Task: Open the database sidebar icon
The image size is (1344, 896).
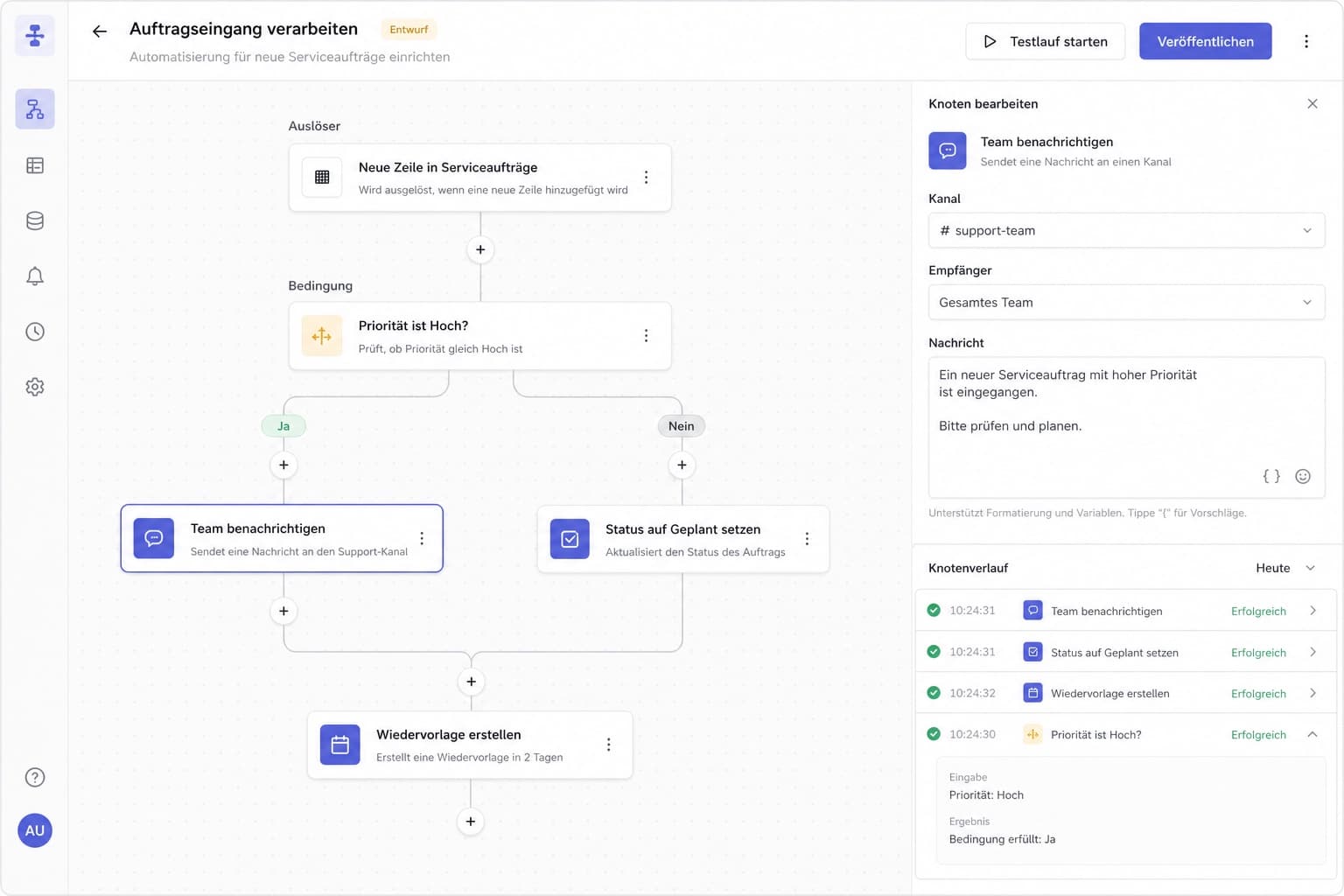Action: (35, 220)
